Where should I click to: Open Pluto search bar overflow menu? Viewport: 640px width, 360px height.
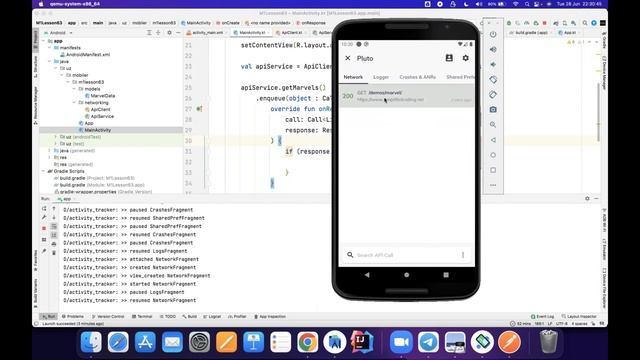463,255
